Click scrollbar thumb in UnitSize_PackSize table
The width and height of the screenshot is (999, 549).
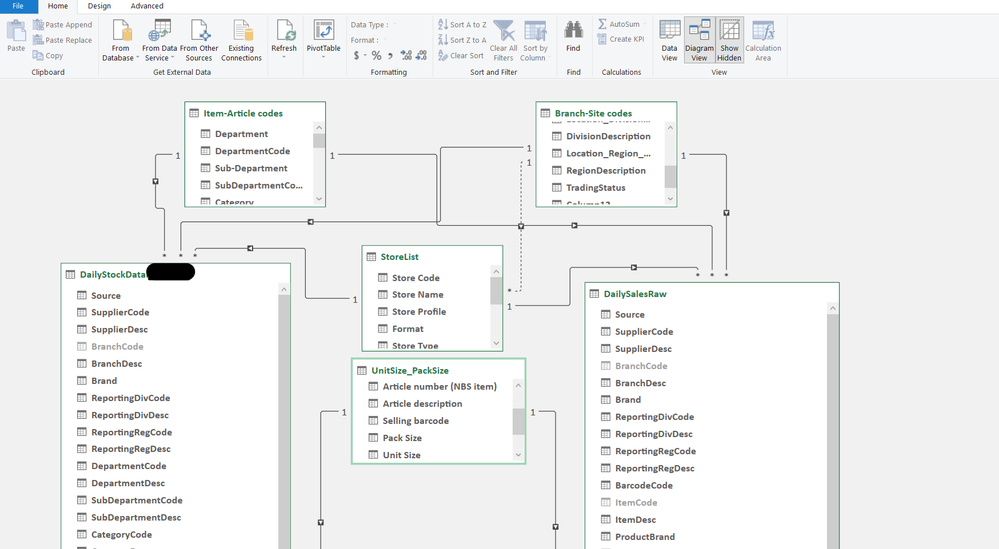(x=519, y=421)
